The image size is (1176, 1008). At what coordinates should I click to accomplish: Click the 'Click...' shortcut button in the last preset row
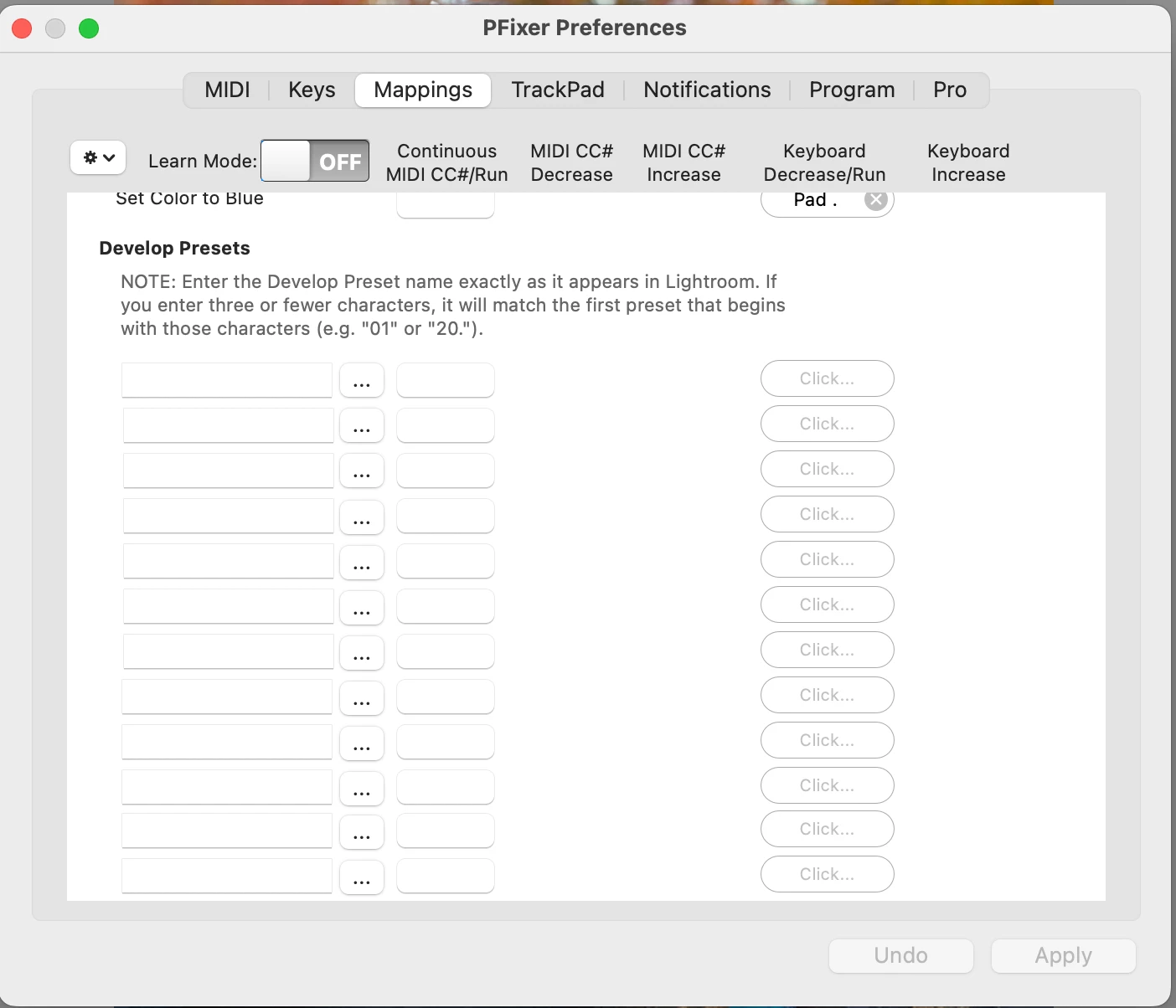[x=827, y=874]
